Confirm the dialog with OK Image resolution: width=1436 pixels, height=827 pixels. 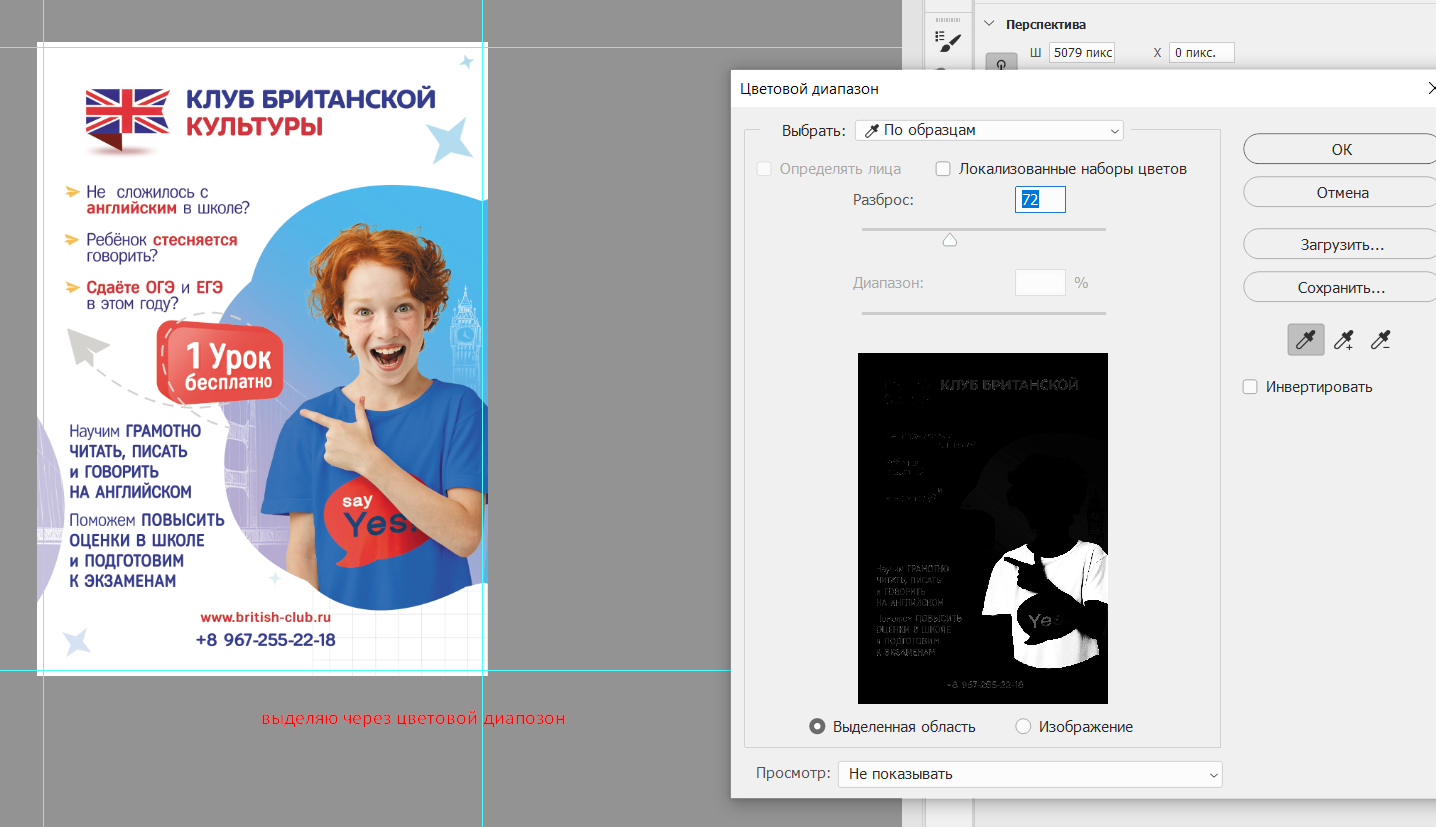coord(1341,149)
